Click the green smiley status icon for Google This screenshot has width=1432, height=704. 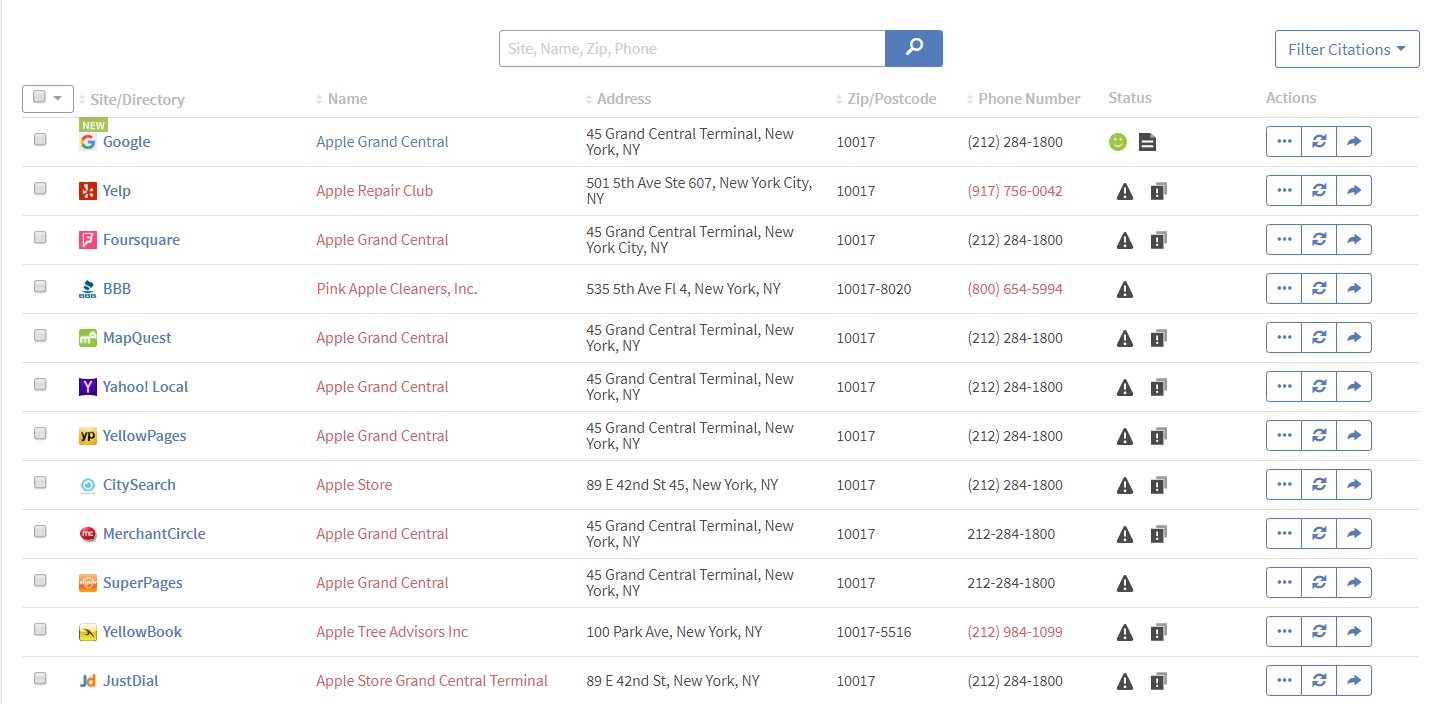pyautogui.click(x=1118, y=142)
